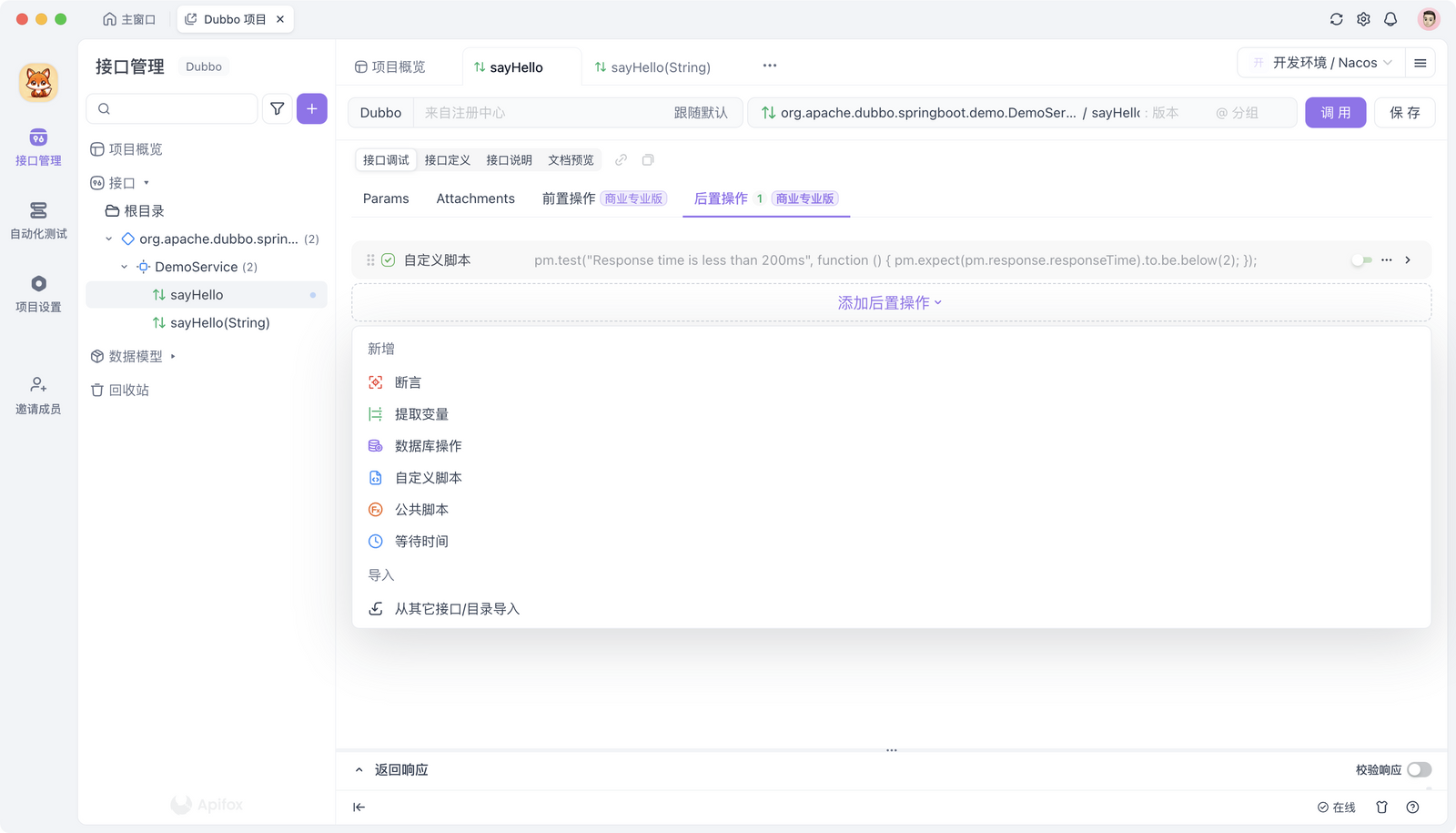The image size is (1456, 833).
Task: Save changes with the 保存 button
Action: tap(1404, 112)
